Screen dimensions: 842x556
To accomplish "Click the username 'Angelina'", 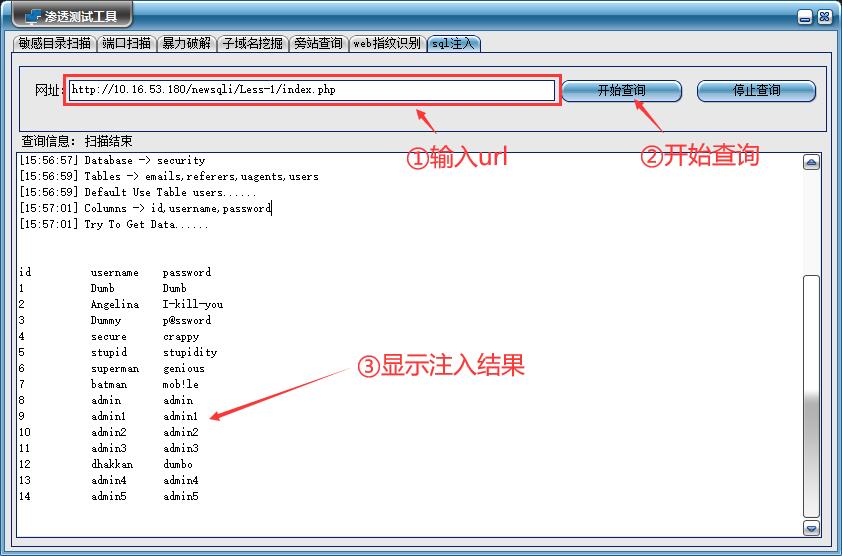I will pyautogui.click(x=114, y=304).
